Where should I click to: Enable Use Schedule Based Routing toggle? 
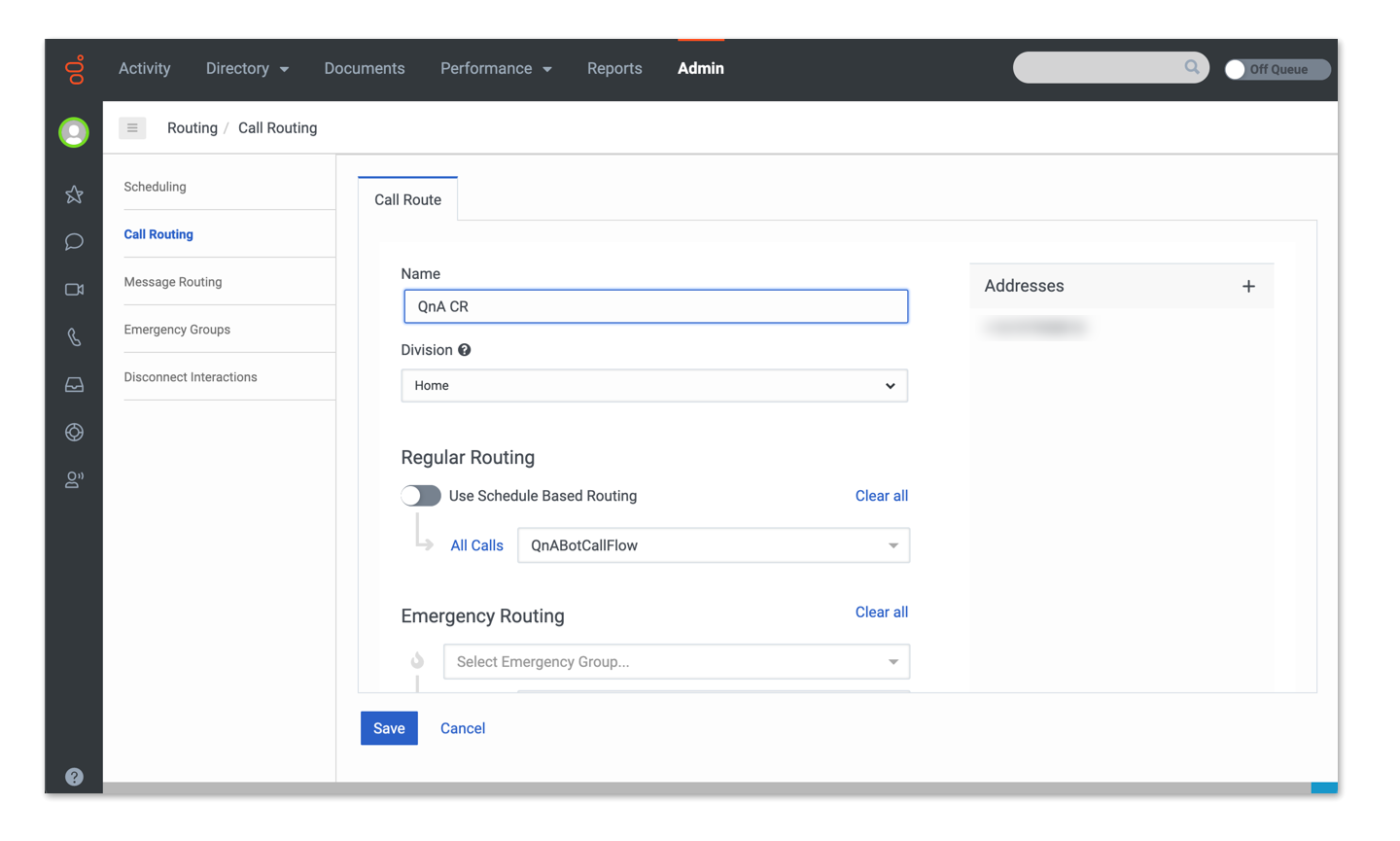coord(421,496)
